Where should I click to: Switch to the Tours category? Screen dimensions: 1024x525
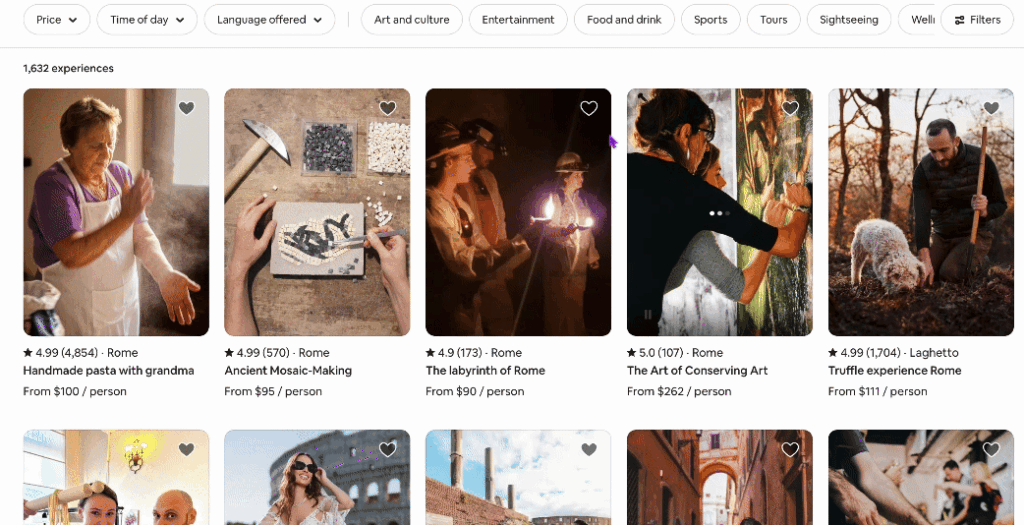click(x=773, y=20)
